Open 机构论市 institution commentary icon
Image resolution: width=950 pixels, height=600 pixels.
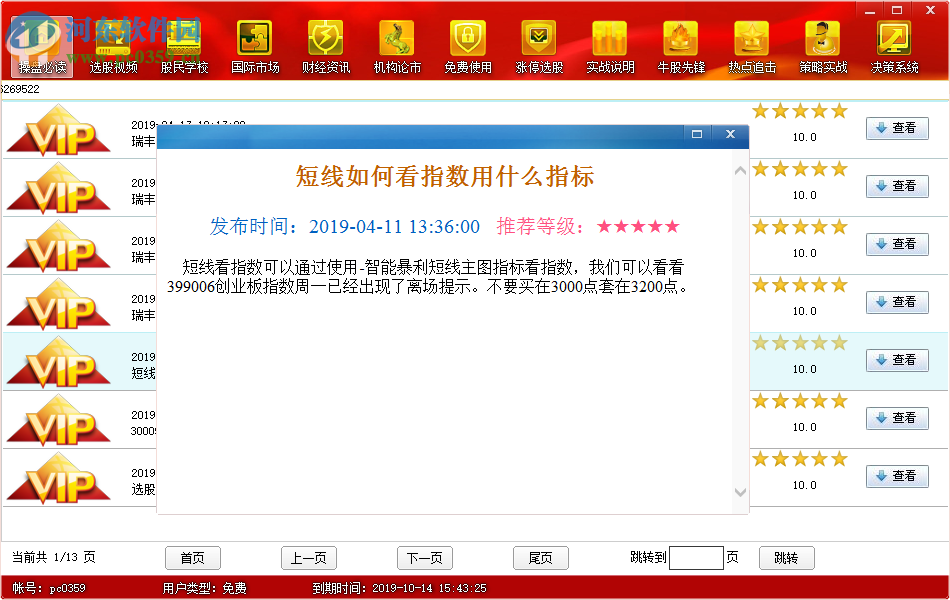(397, 42)
